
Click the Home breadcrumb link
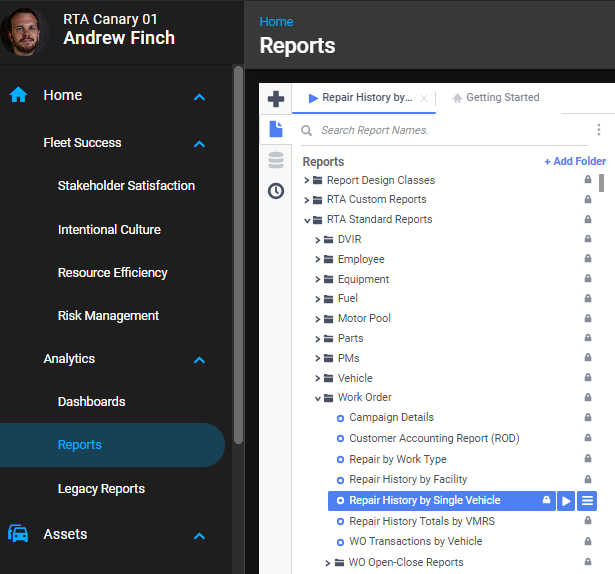276,21
